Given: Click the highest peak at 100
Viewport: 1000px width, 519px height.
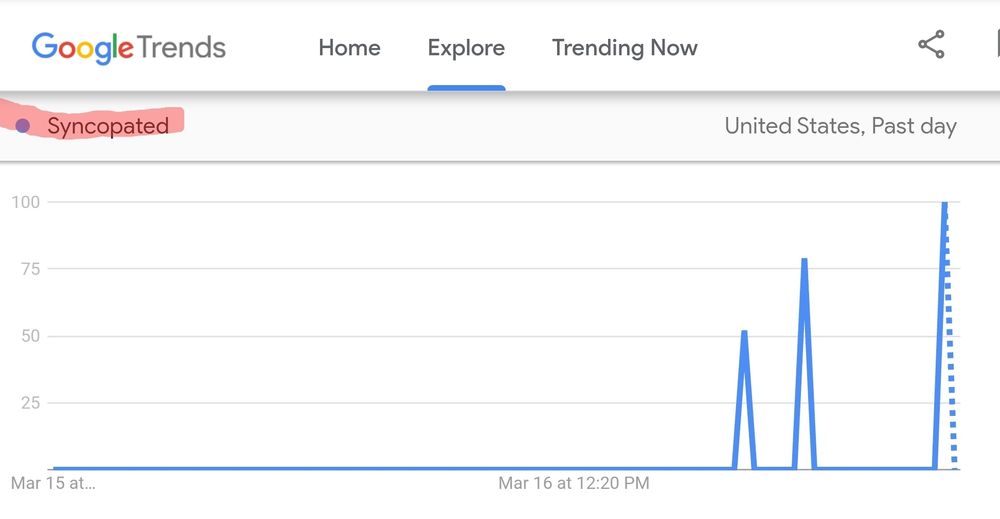Looking at the screenshot, I should tap(944, 204).
